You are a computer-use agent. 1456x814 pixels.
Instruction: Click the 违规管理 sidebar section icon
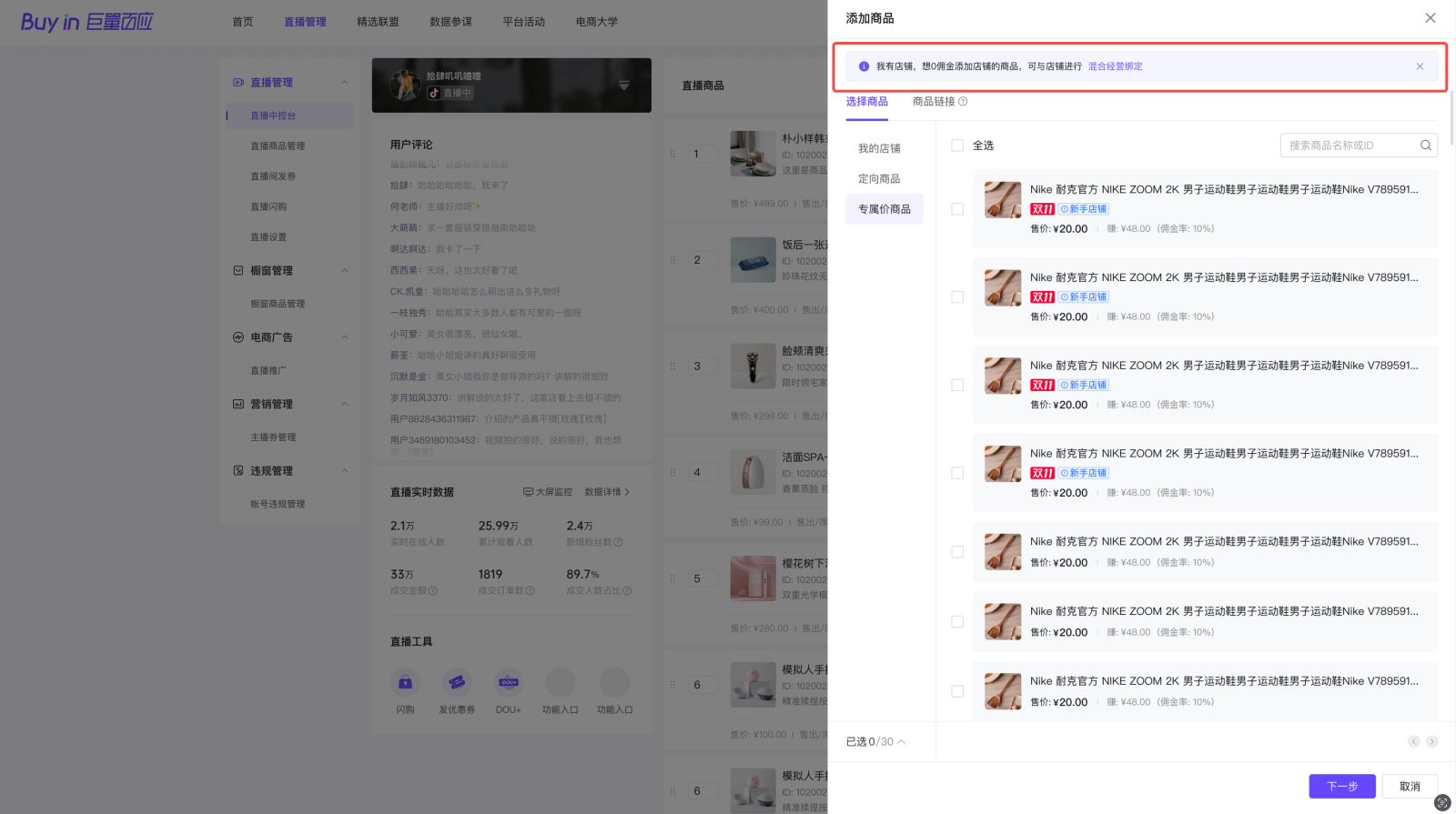238,471
